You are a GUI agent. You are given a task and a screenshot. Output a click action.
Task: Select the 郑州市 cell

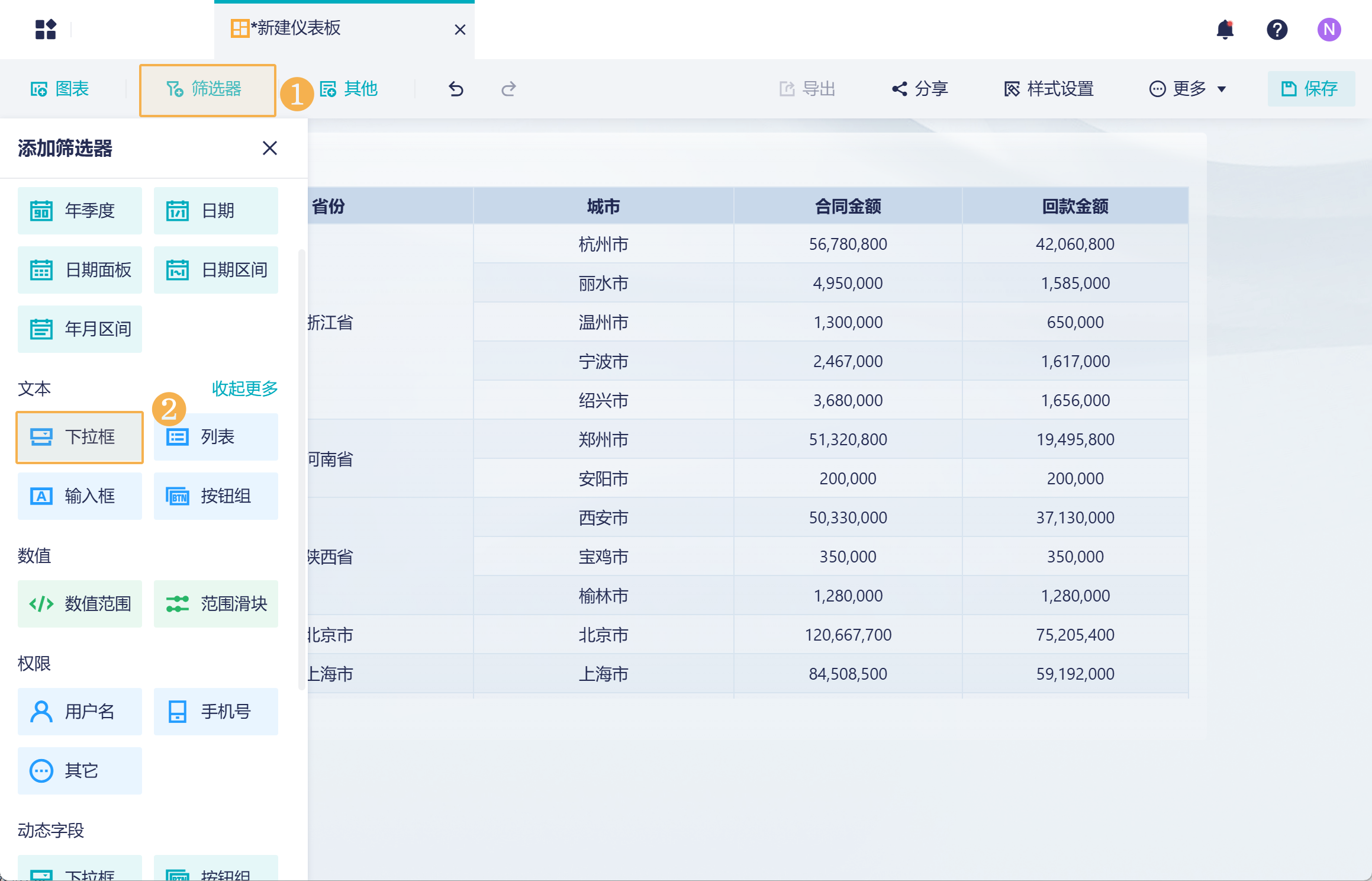tap(603, 439)
